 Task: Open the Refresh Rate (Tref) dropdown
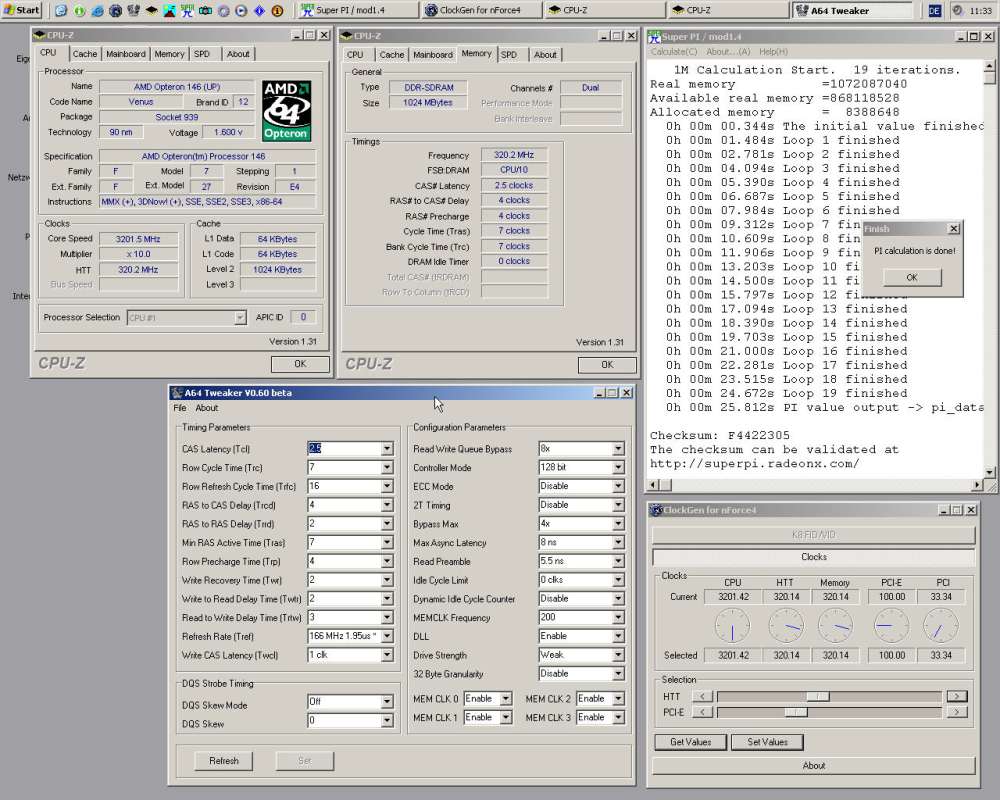(387, 636)
